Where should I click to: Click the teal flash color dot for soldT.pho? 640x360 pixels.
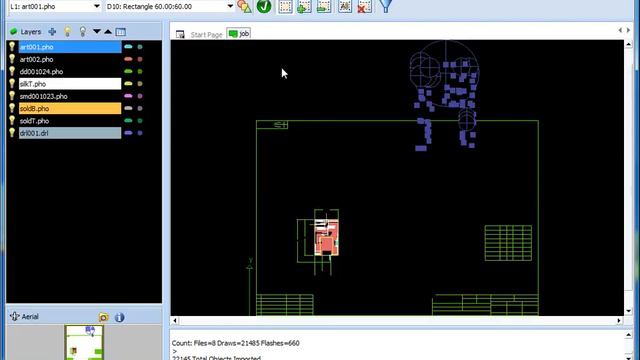140,121
